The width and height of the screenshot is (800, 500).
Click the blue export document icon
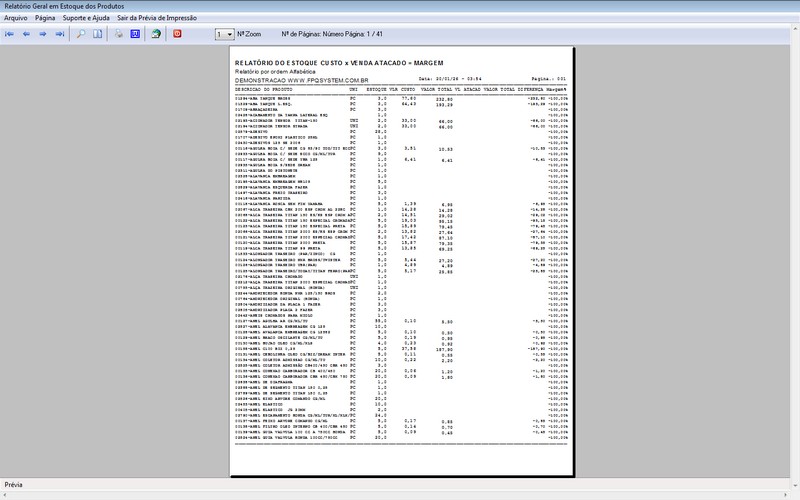pyautogui.click(x=135, y=34)
